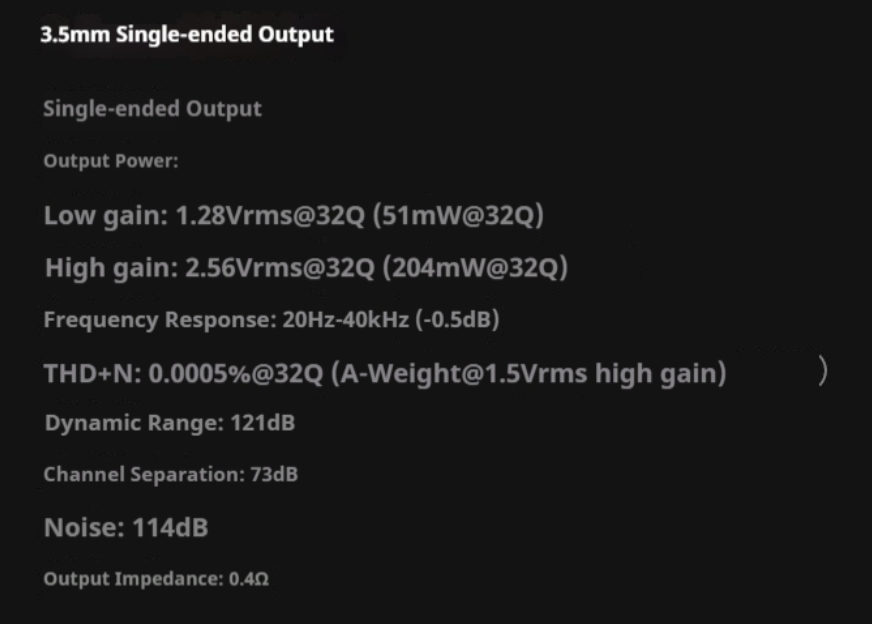Click the '3.5mm Single-ended Output' title heading

186,35
